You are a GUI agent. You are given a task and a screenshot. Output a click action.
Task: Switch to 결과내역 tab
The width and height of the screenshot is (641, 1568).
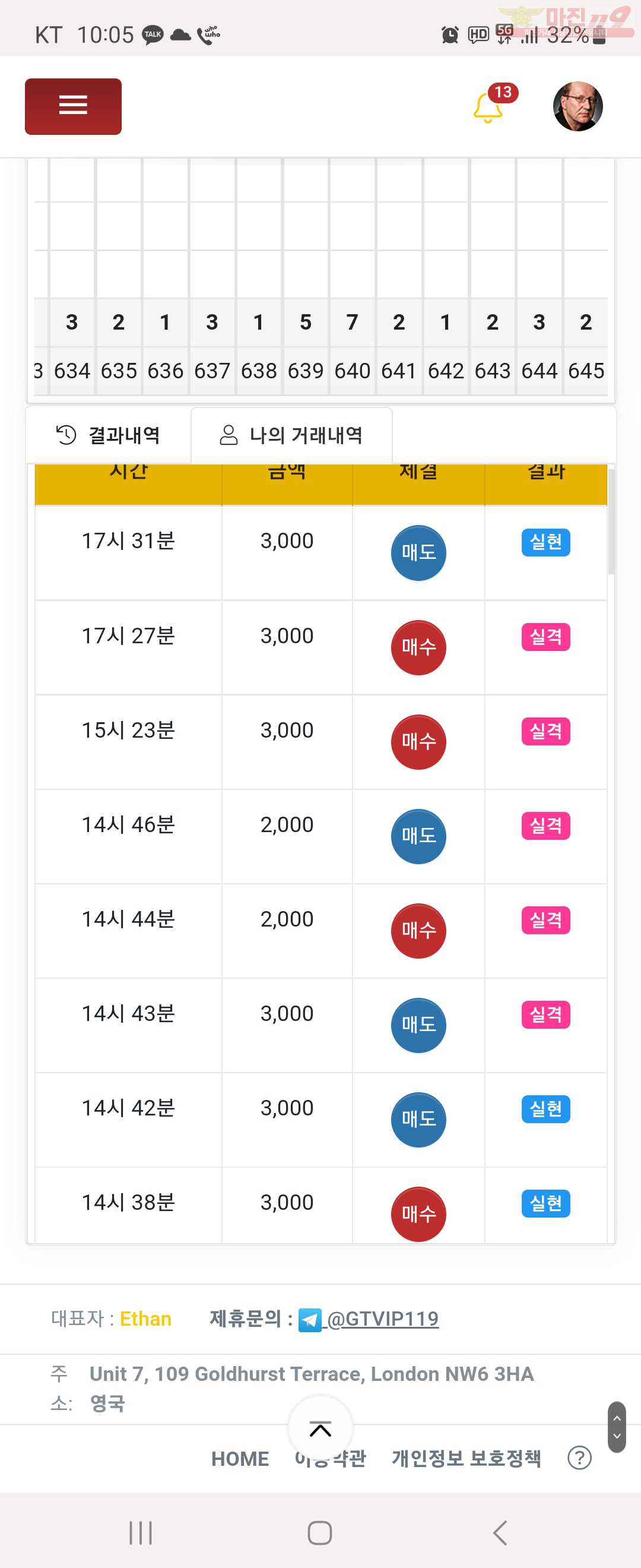tap(108, 435)
